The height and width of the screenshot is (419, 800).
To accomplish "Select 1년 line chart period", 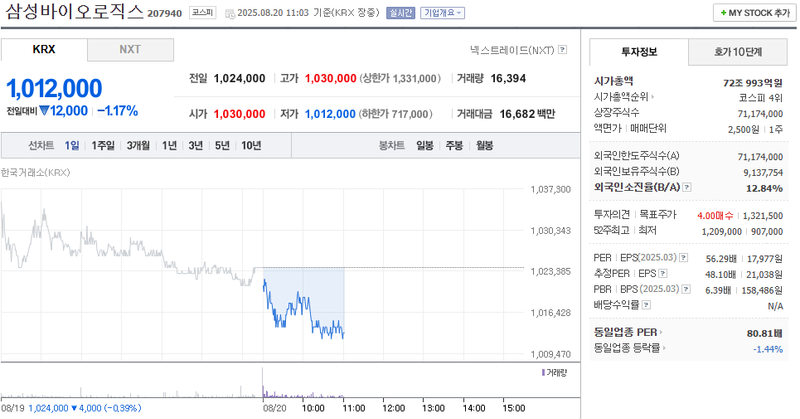I will (x=169, y=145).
